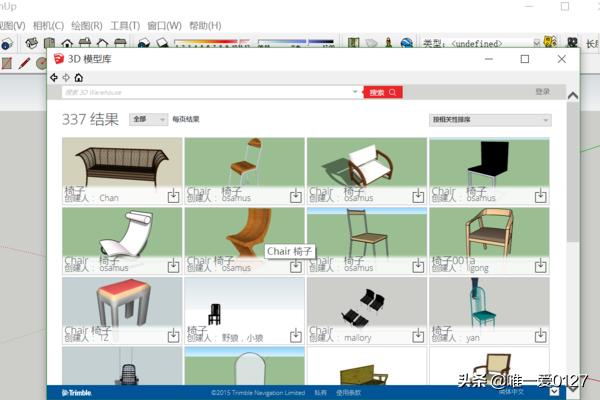Image resolution: width=600 pixels, height=400 pixels.
Task: Click the 登录 sign-in link
Action: coord(542,92)
